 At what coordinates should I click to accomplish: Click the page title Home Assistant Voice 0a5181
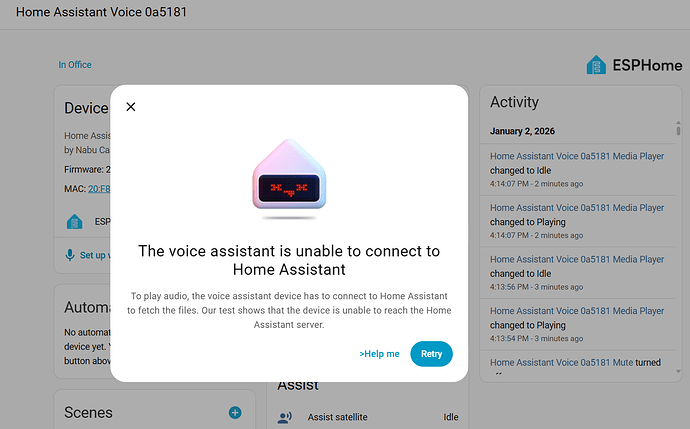click(101, 12)
